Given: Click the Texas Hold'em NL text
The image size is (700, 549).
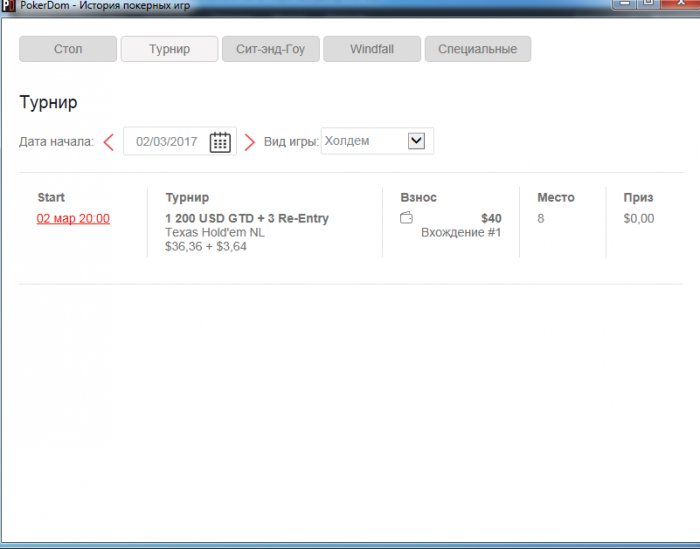Looking at the screenshot, I should point(215,233).
